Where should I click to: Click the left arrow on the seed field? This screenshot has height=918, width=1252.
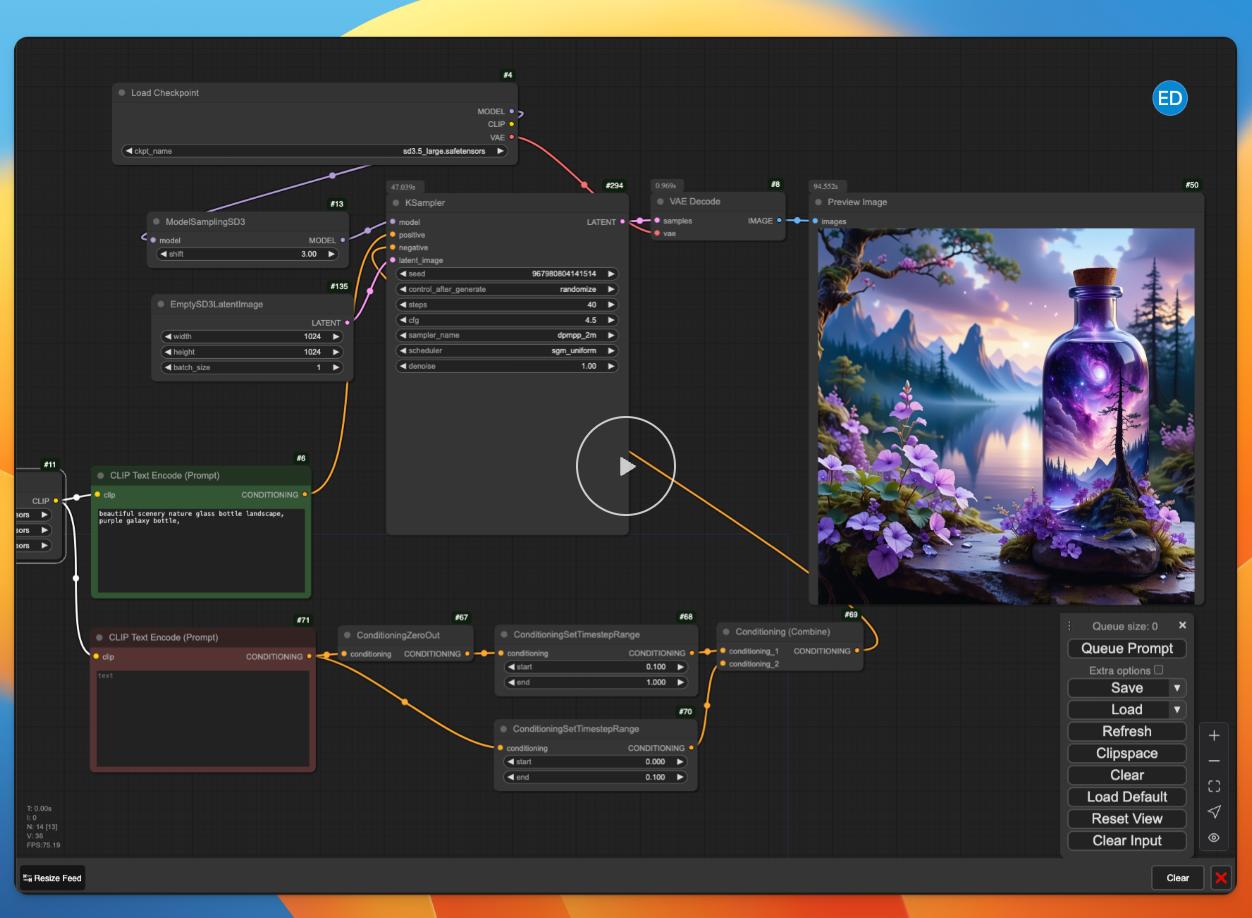pyautogui.click(x=403, y=274)
